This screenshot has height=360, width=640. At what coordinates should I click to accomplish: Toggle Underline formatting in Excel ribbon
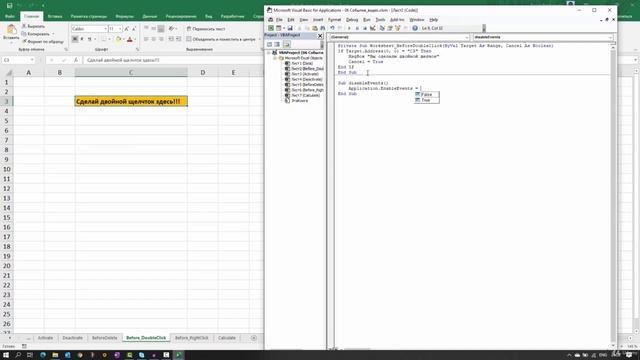click(90, 39)
